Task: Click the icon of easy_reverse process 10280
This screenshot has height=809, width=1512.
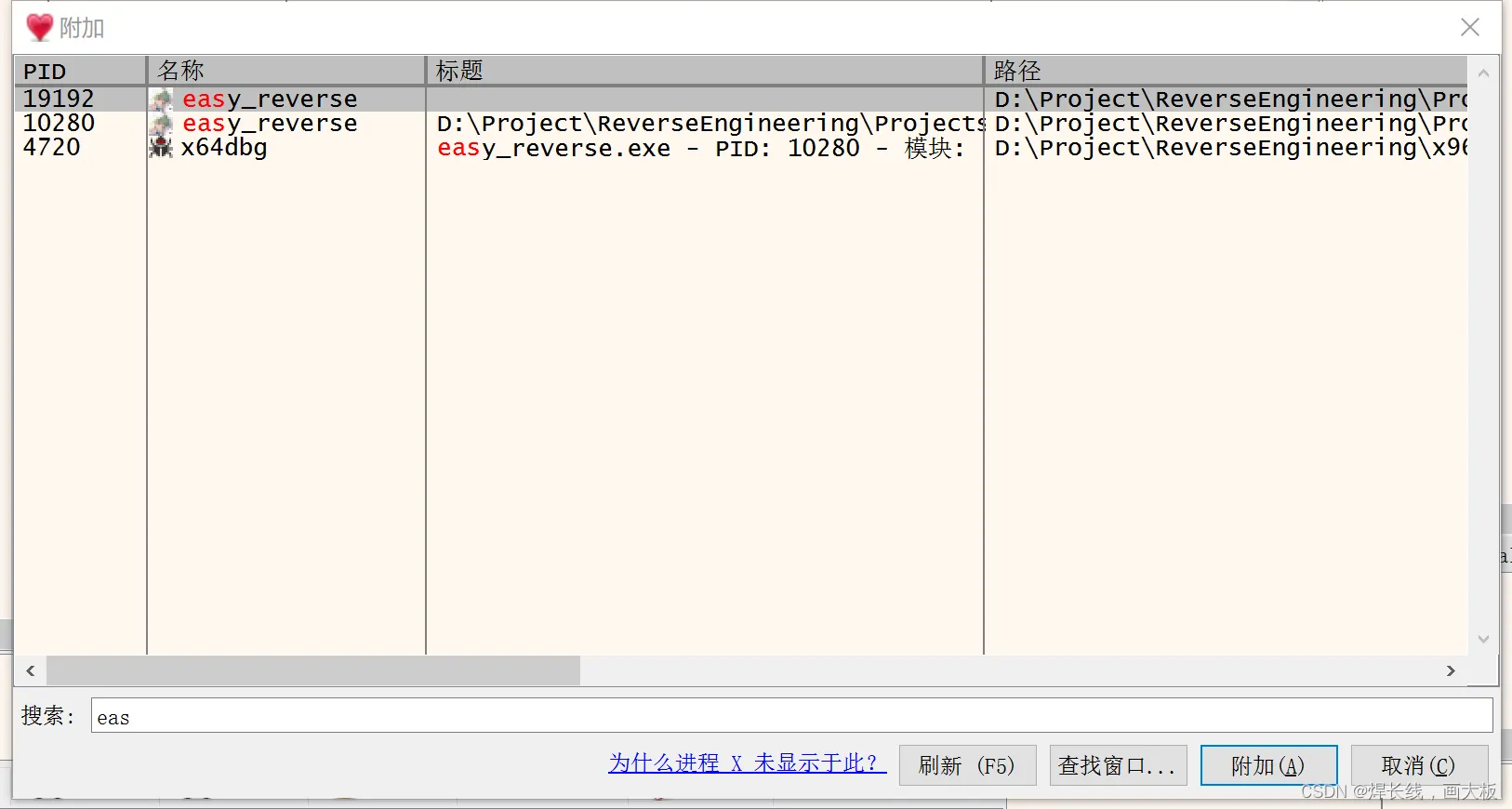Action: (x=163, y=124)
